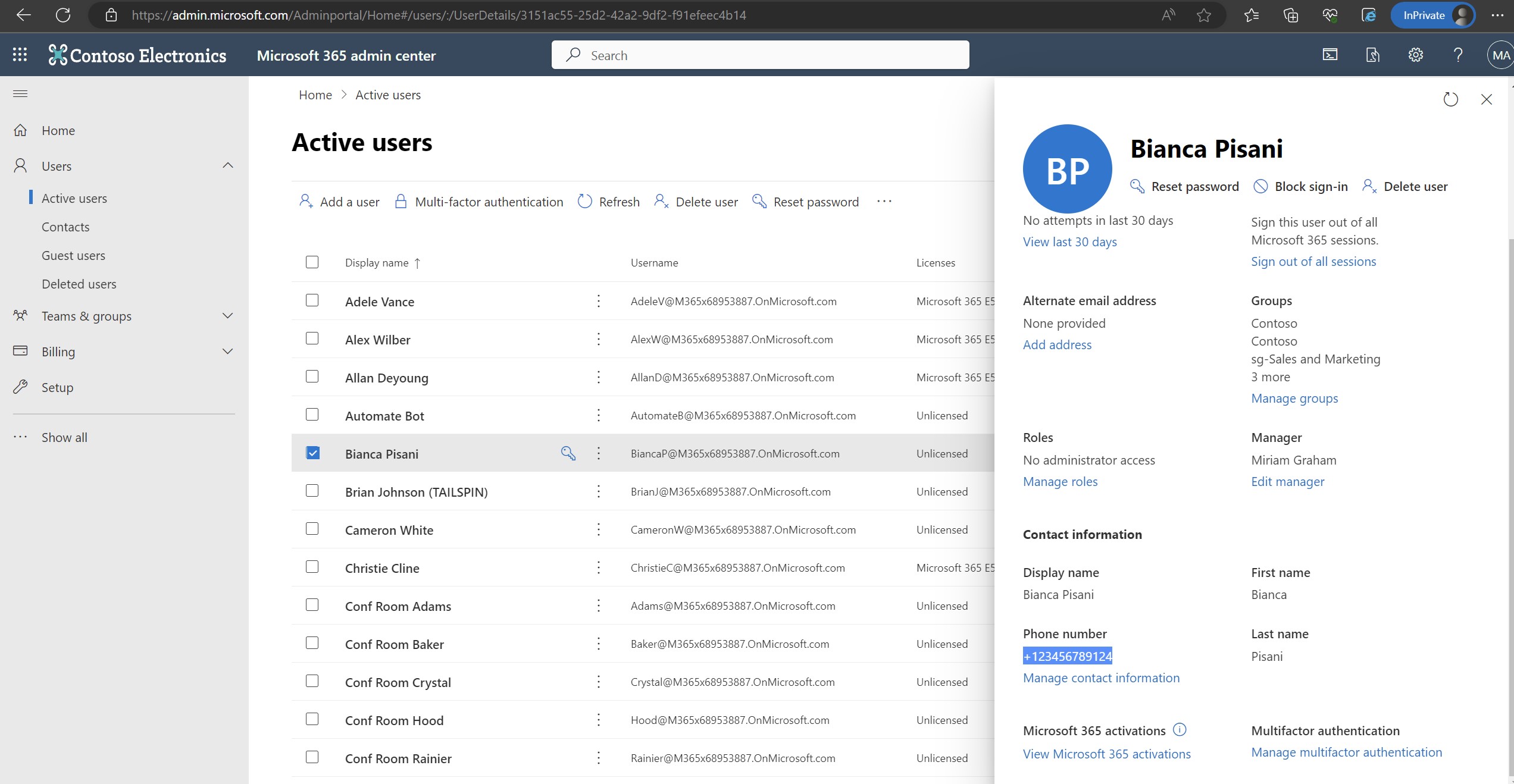Screen dimensions: 1514x784
Task: Open the InPrivate profile button
Action: tap(1433, 15)
